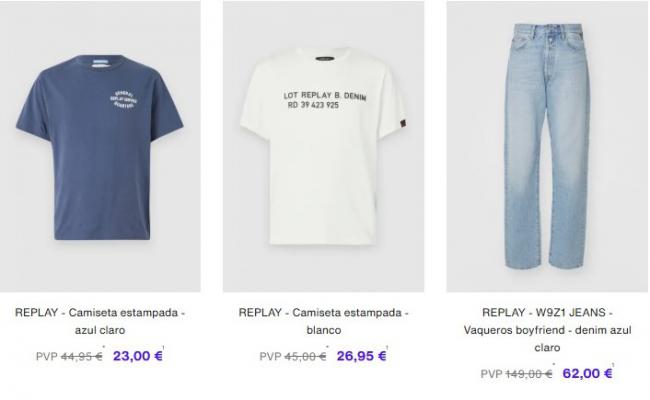Select the 62,00 € sale price
Image resolution: width=650 pixels, height=400 pixels.
pos(587,373)
